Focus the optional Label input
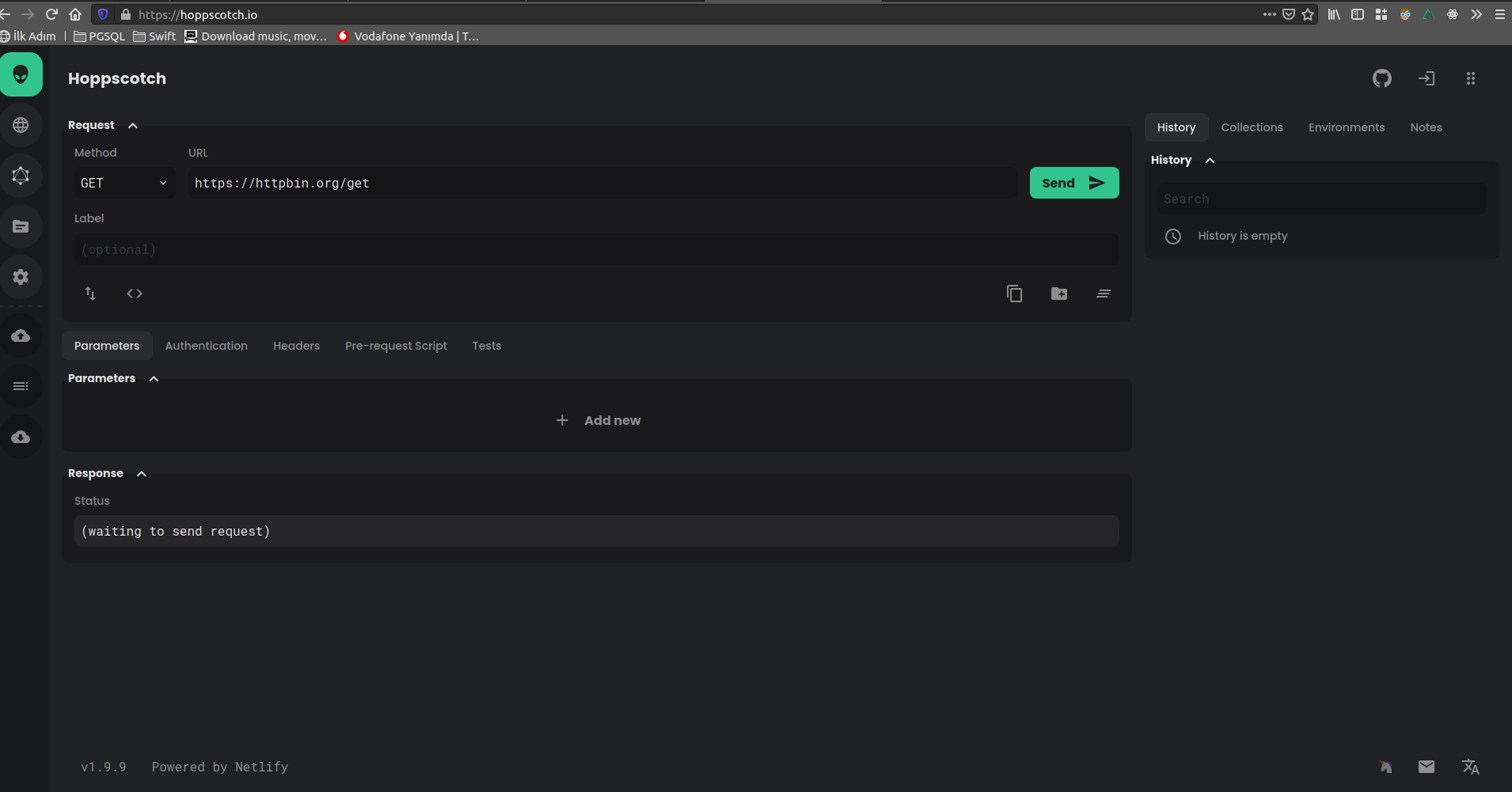The image size is (1512, 792). pyautogui.click(x=597, y=249)
